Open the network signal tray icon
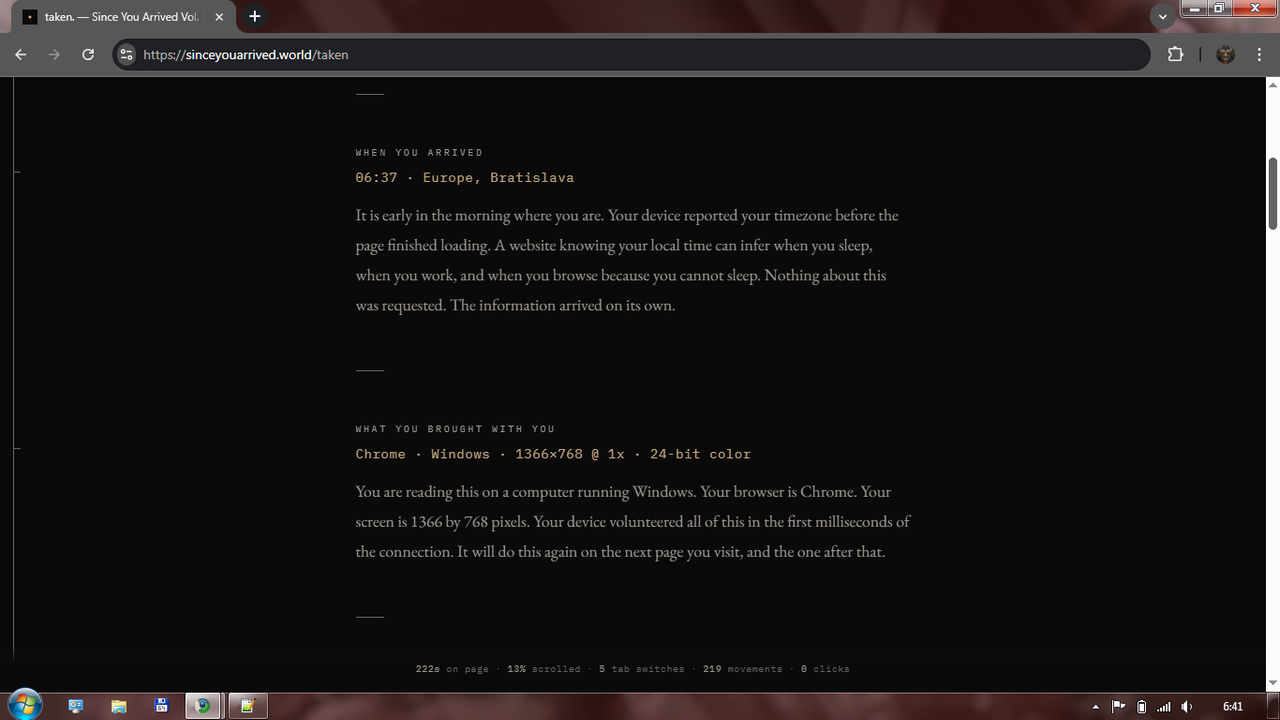This screenshot has width=1280, height=720. (1164, 707)
